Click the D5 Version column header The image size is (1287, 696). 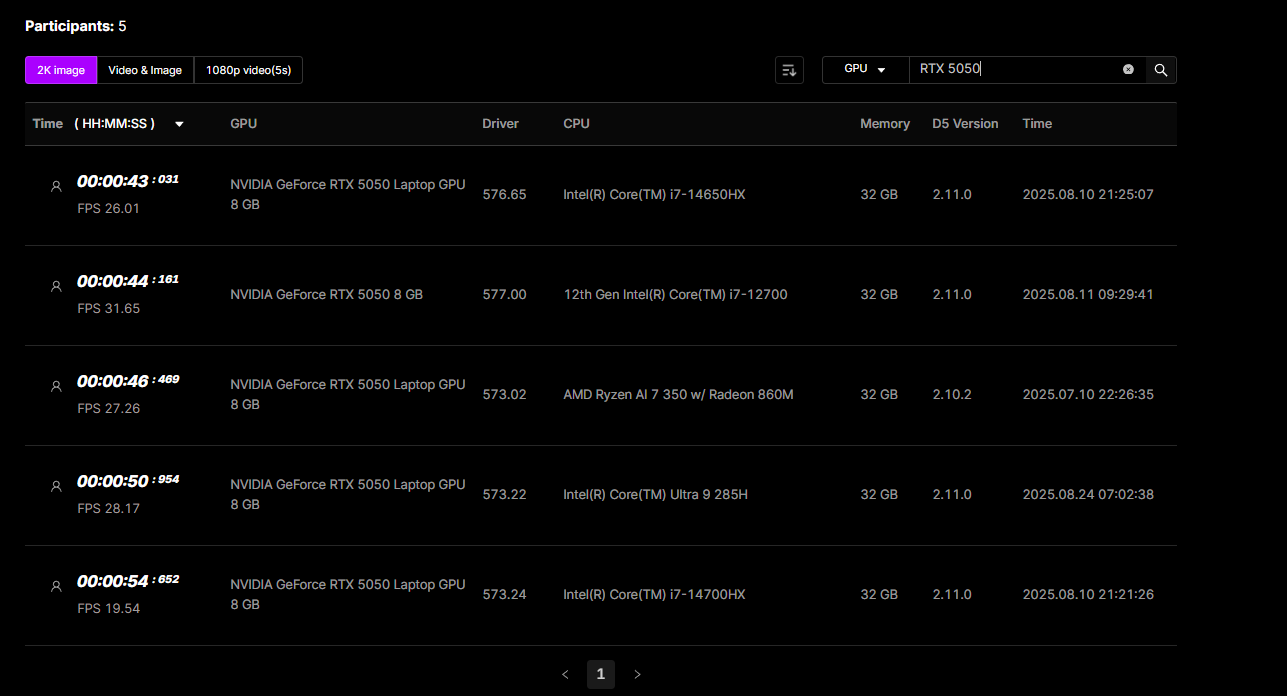coord(965,124)
